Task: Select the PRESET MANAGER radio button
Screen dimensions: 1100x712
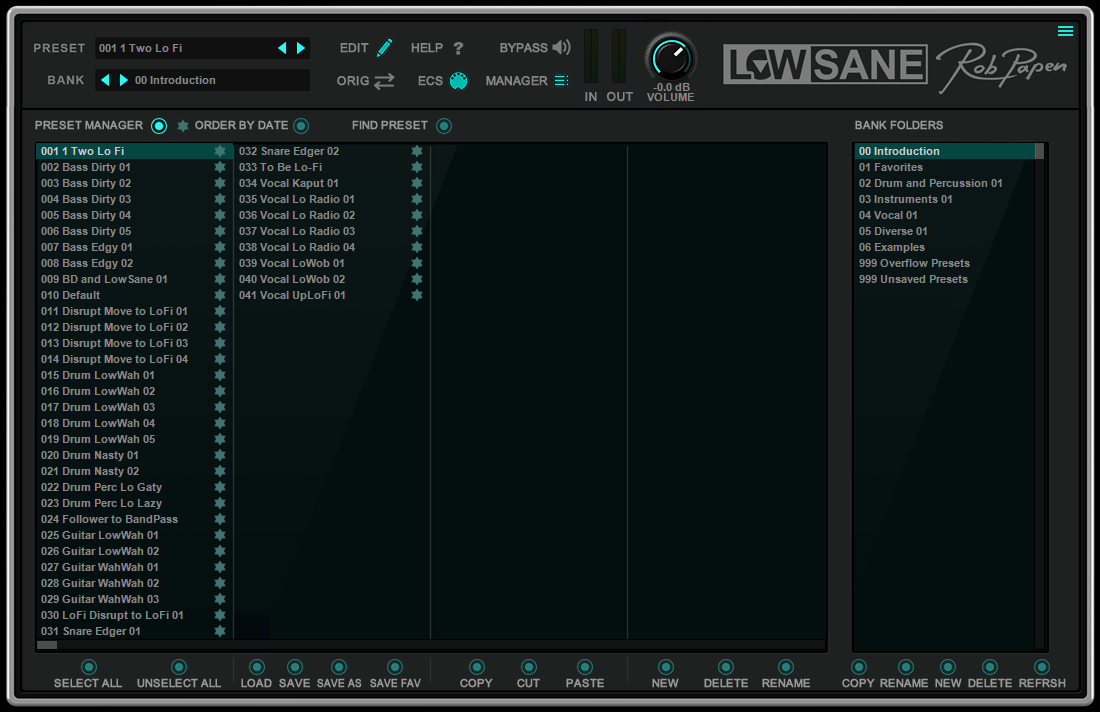Action: coord(160,126)
